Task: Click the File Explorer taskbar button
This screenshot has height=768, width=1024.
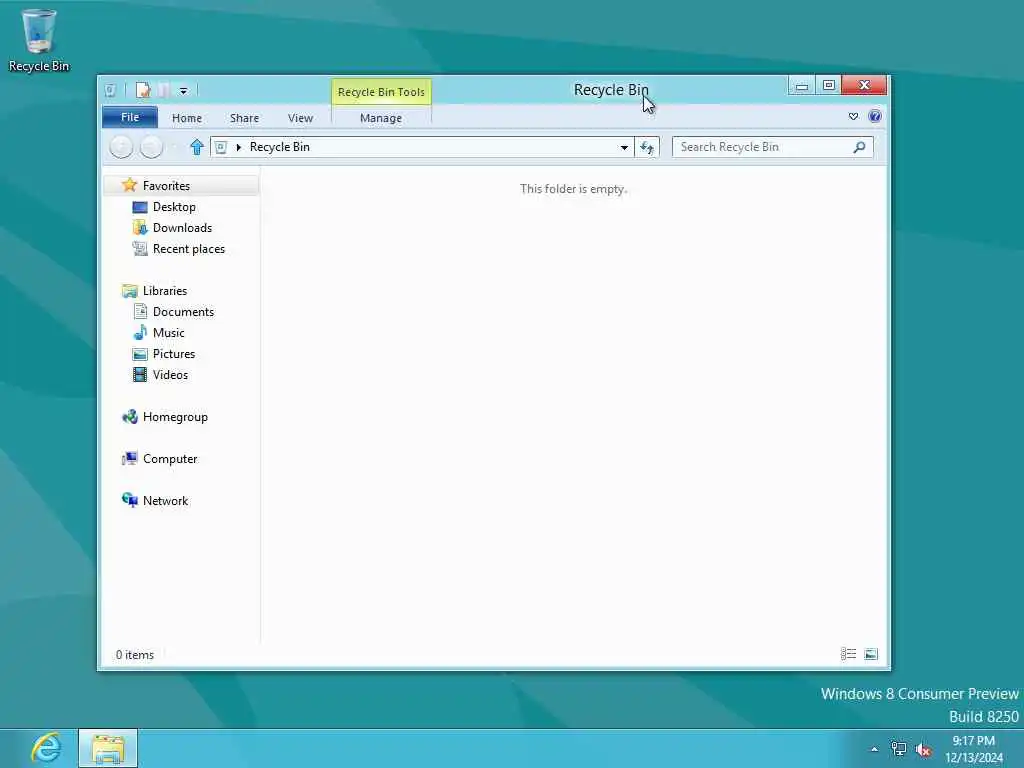Action: coord(108,748)
